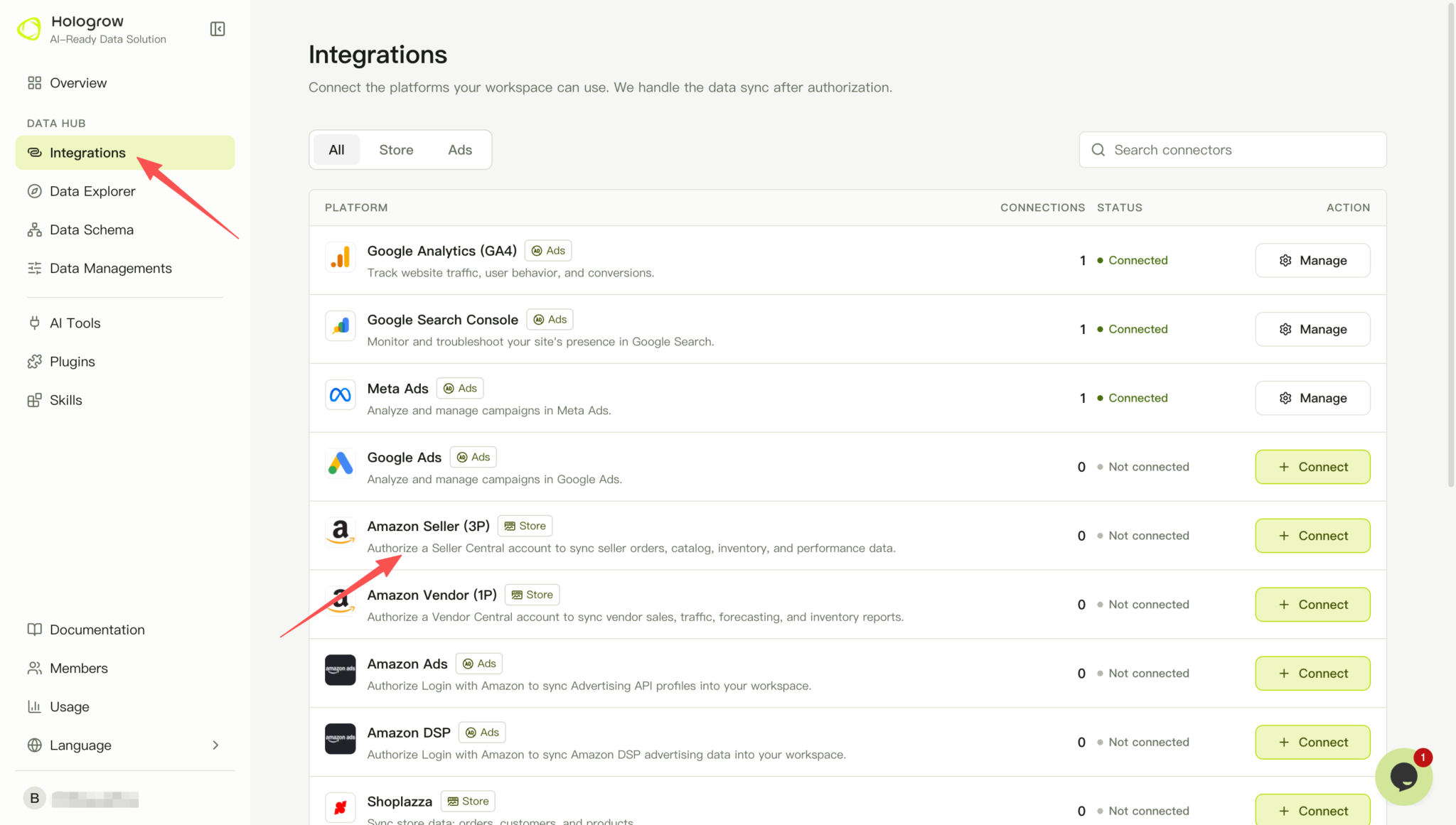Click the Shoplazza logo icon
1456x825 pixels.
[x=340, y=808]
